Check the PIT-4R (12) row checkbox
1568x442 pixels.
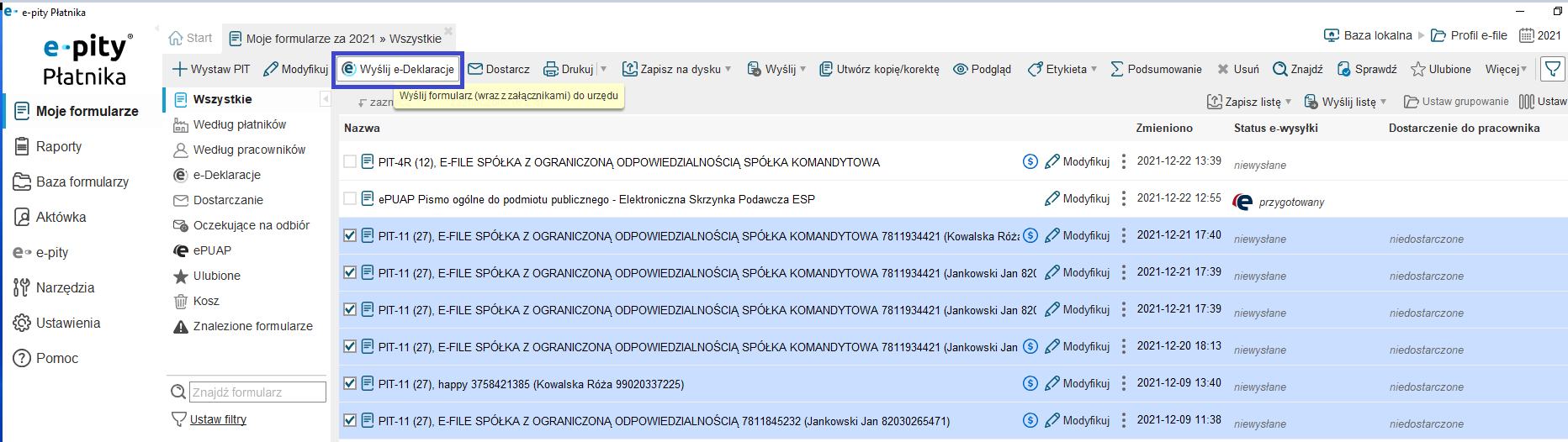(x=350, y=161)
